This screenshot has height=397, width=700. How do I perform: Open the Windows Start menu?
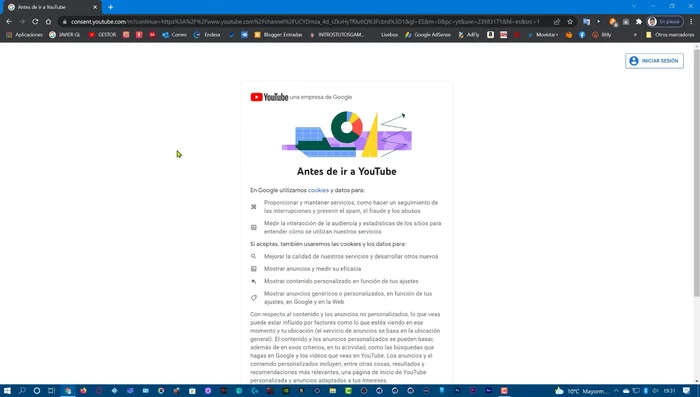click(x=7, y=391)
